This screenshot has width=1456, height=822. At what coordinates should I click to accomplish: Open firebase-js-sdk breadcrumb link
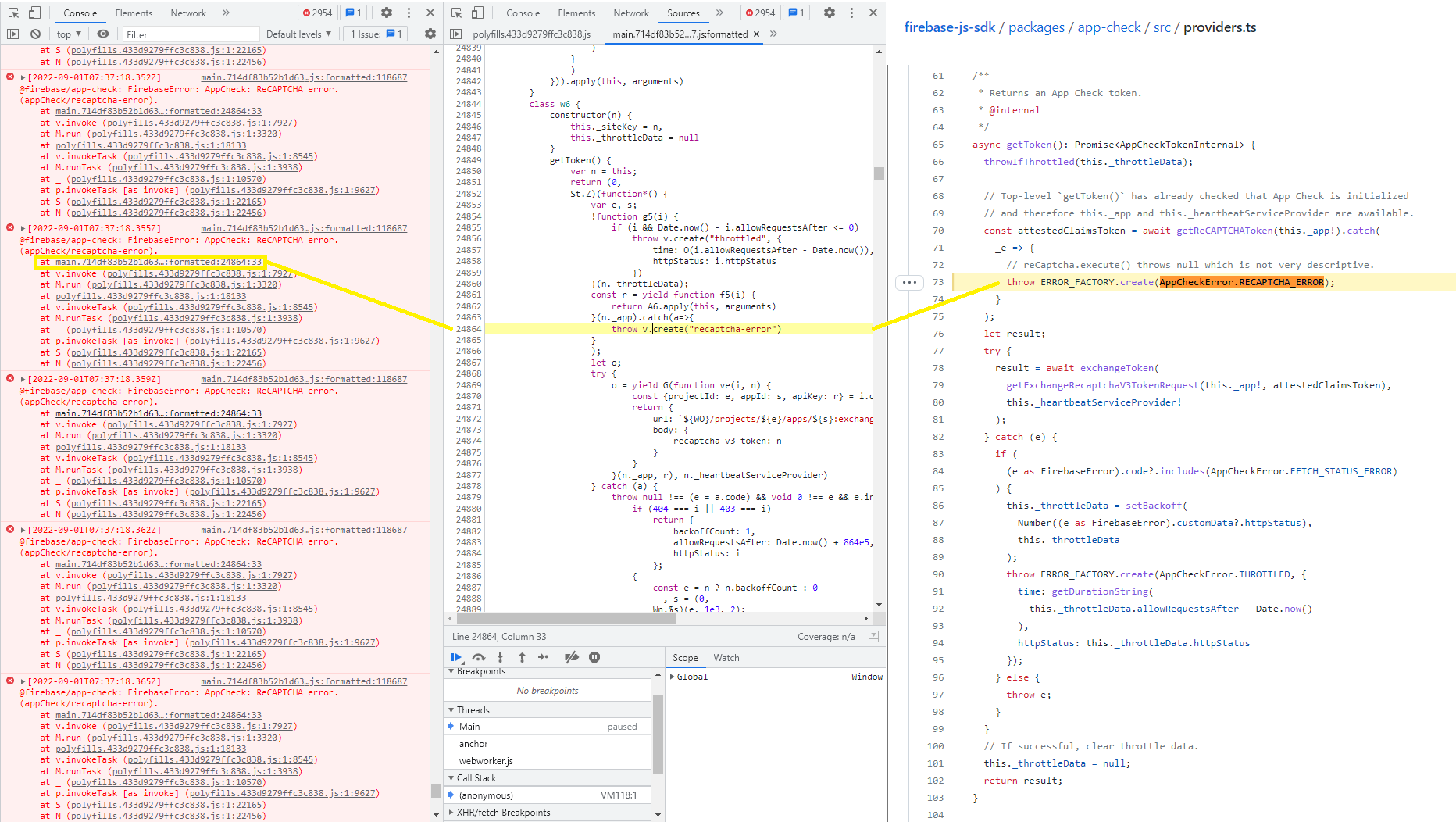(x=950, y=27)
